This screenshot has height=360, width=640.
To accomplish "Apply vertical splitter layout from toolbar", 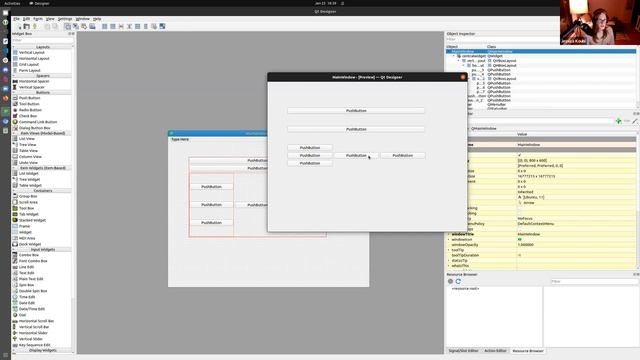I will [x=129, y=27].
